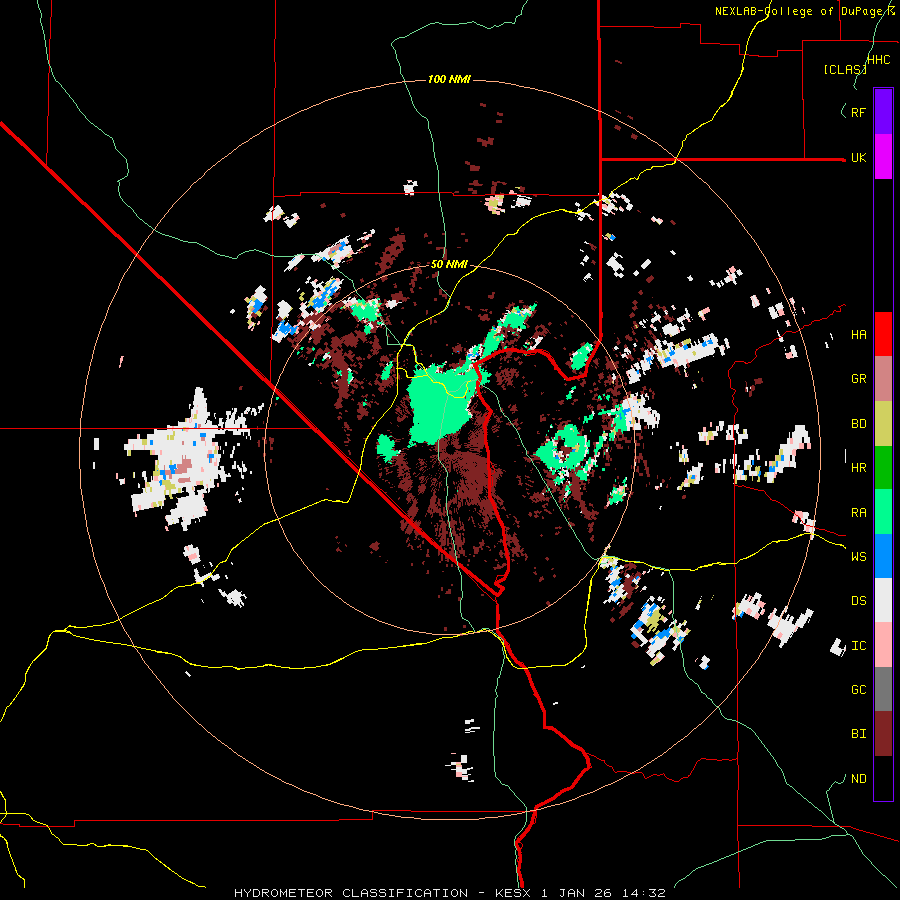
Task: Click the RA legend label
Action: [858, 513]
